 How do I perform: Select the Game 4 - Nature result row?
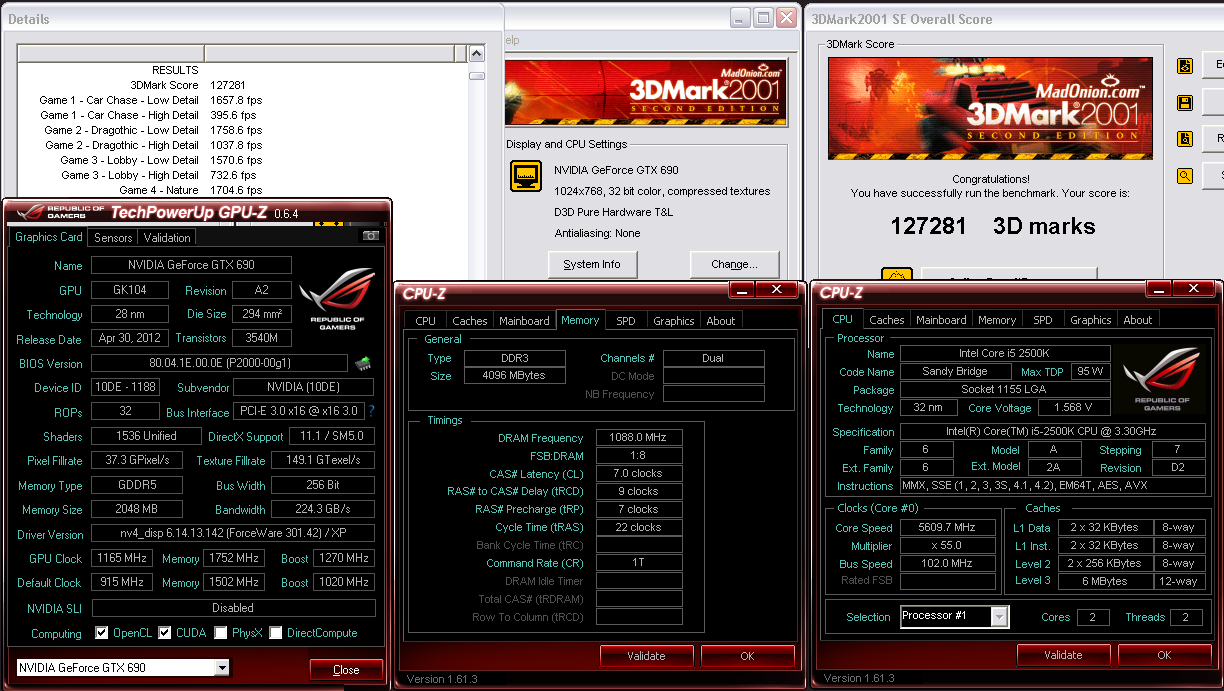(242, 190)
